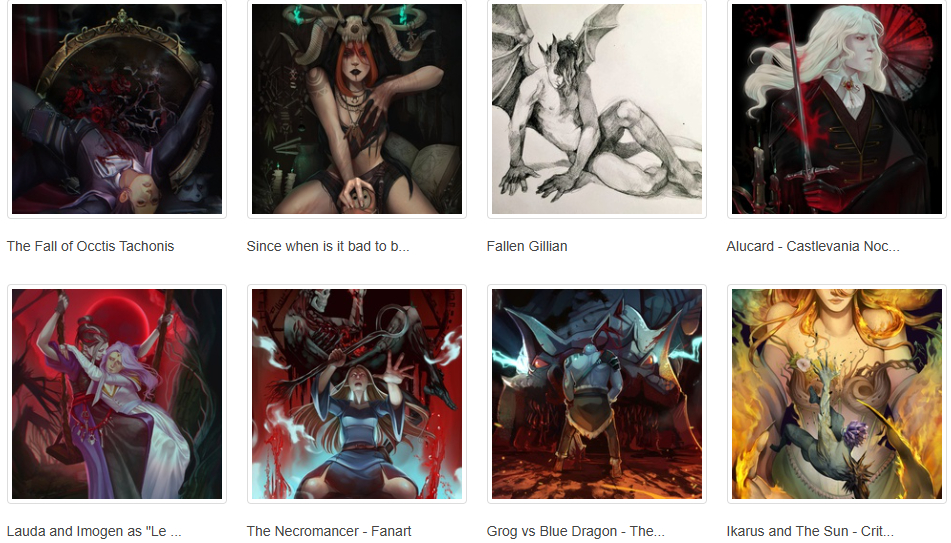Click the 'Alucard - Castlevania Noc...' title

813,246
